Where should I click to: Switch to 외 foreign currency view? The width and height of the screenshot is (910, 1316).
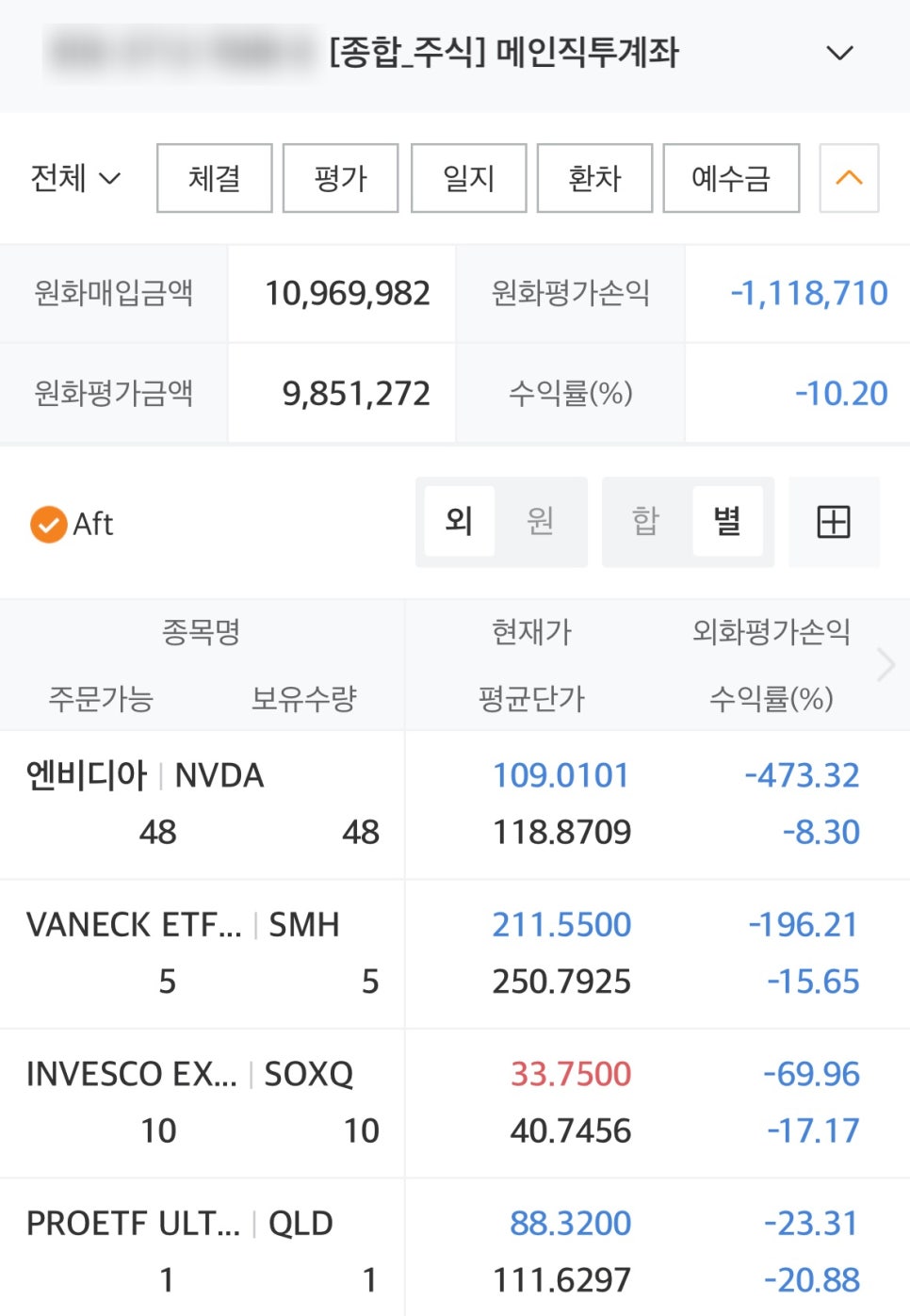pos(459,521)
